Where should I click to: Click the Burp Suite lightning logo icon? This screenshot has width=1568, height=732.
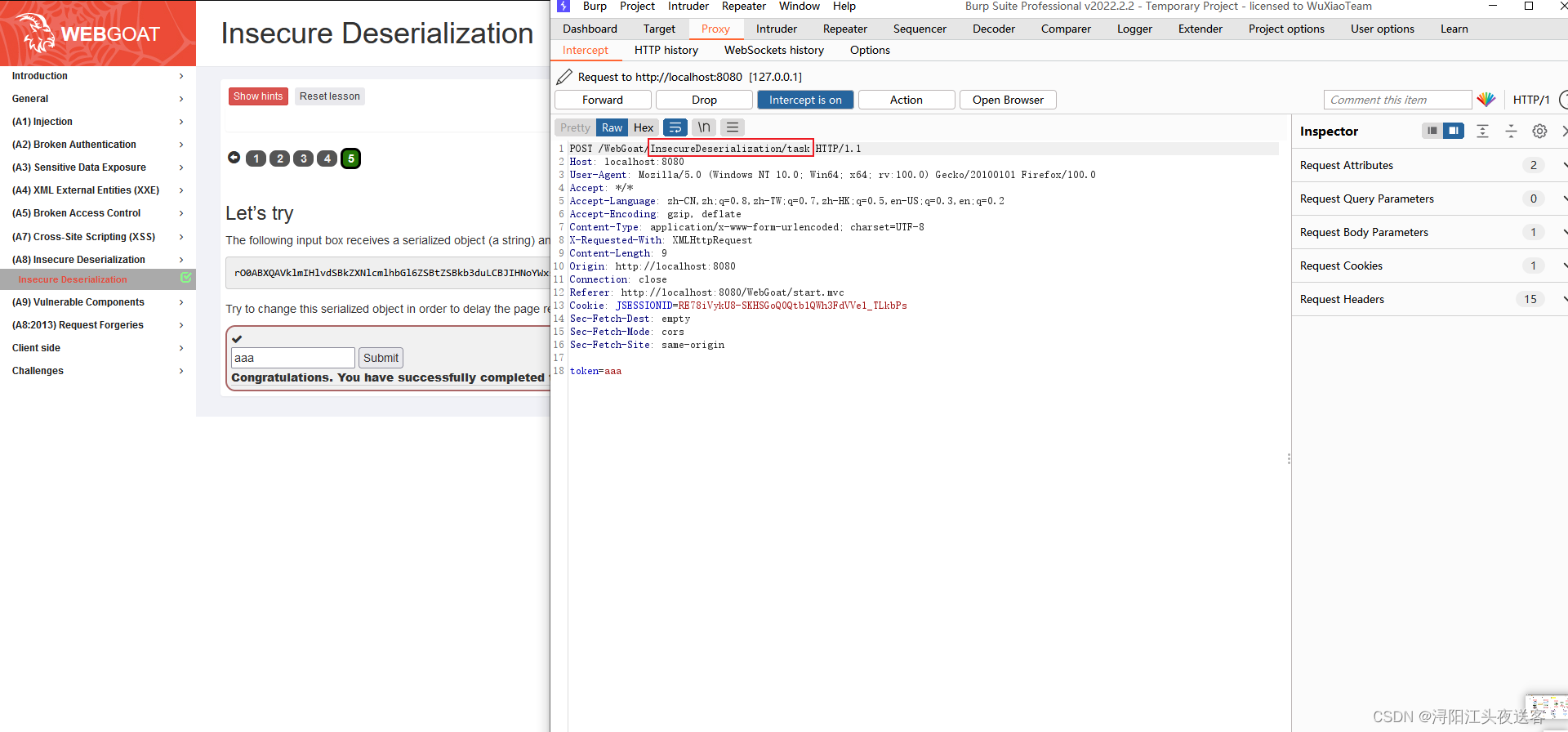(x=563, y=6)
